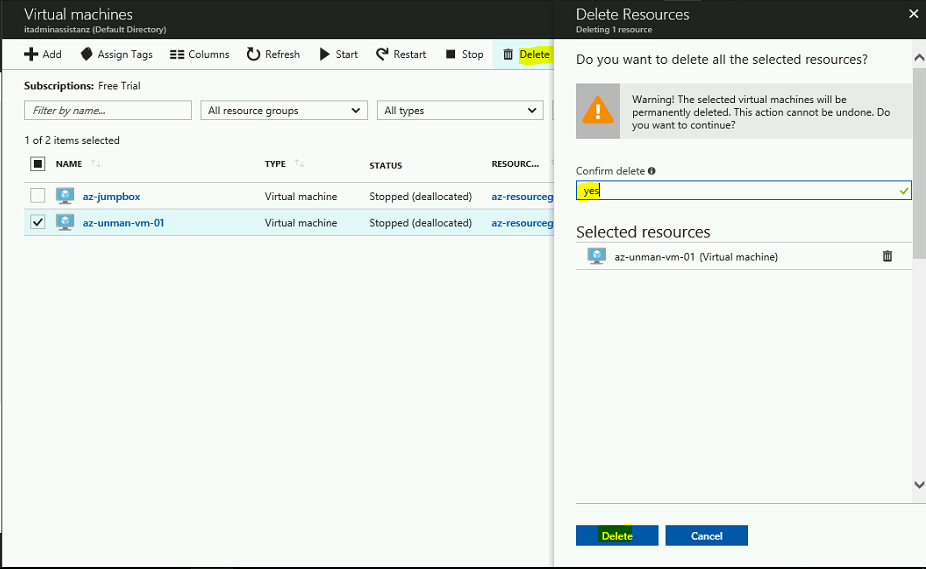Close the Delete Resources panel
The width and height of the screenshot is (926, 569).
point(914,14)
